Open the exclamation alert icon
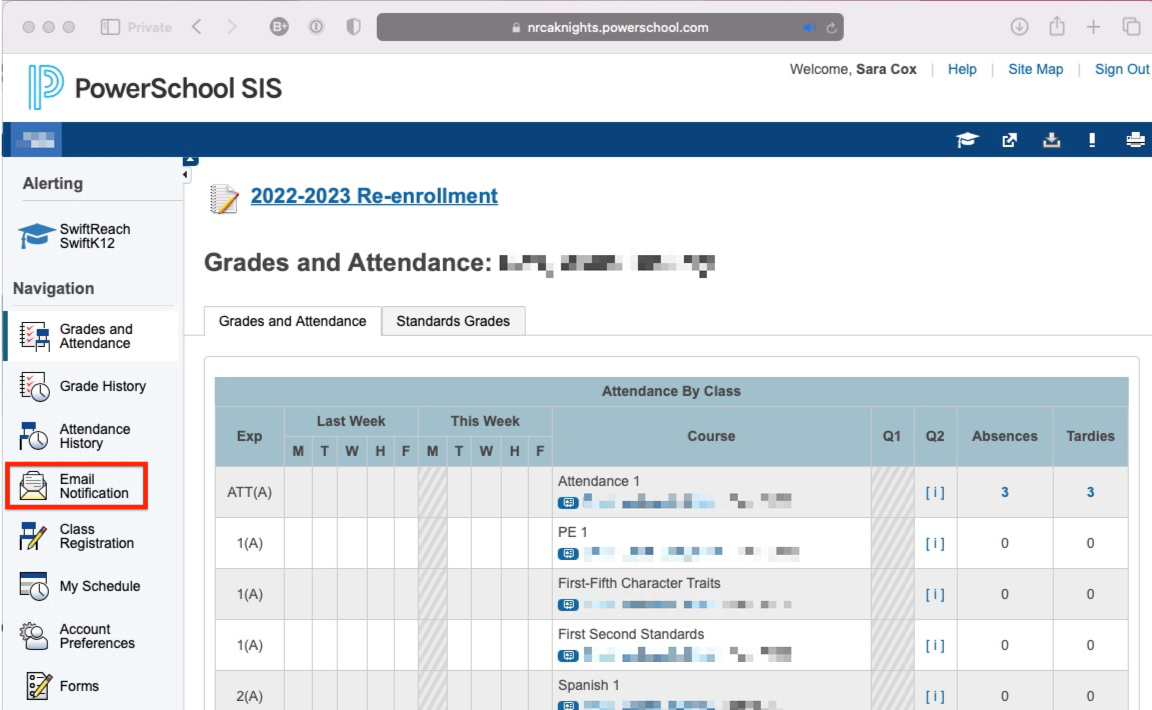 [x=1092, y=140]
